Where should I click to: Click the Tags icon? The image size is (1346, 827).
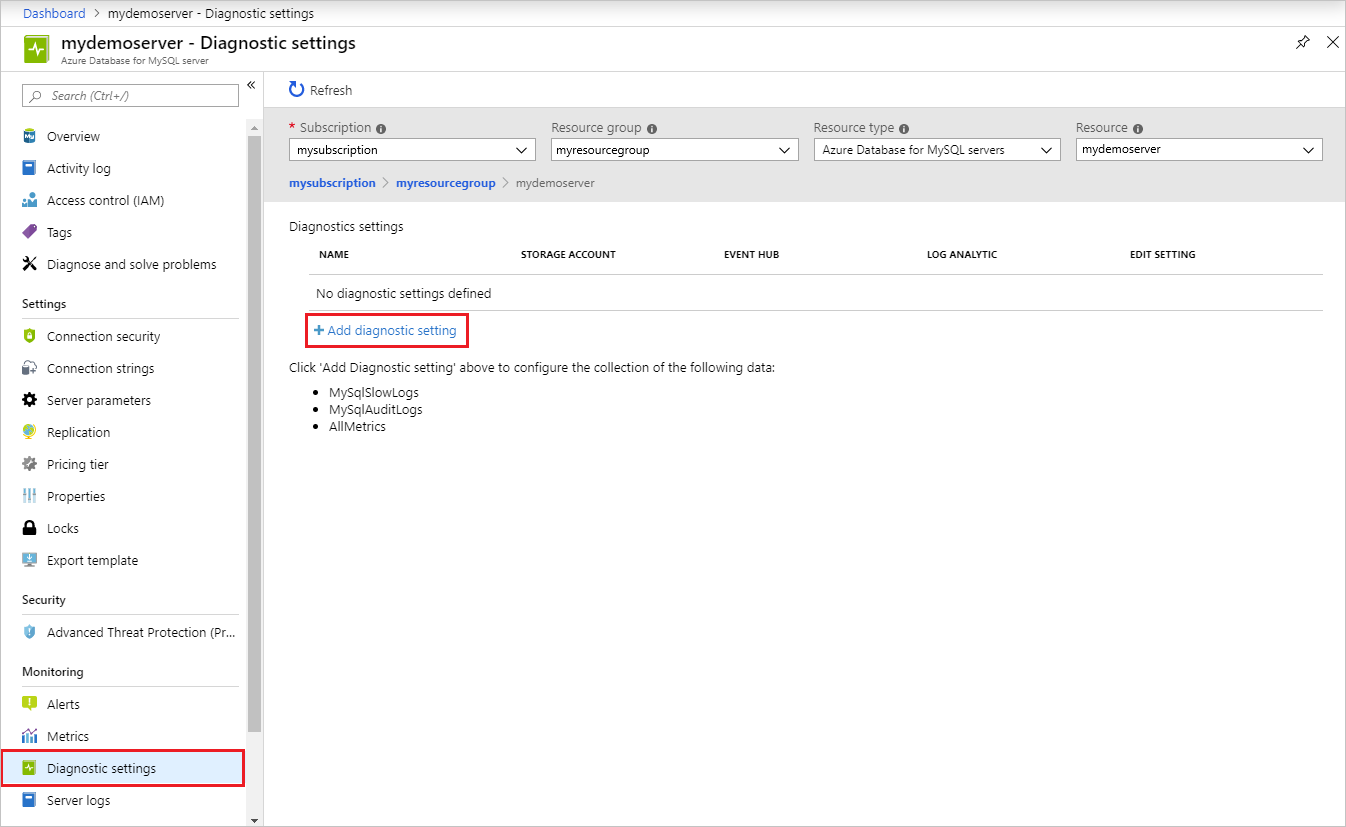pyautogui.click(x=30, y=233)
